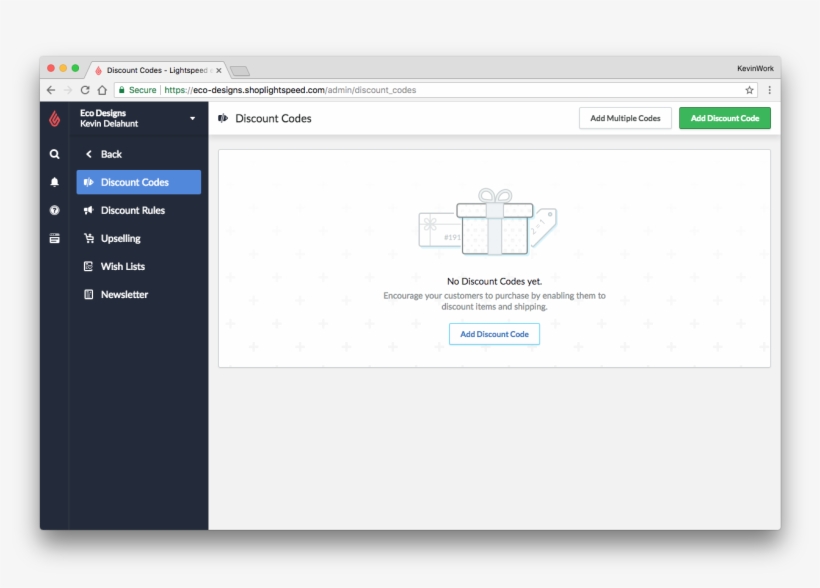Click the Discount Rules megaphone icon

click(x=88, y=210)
